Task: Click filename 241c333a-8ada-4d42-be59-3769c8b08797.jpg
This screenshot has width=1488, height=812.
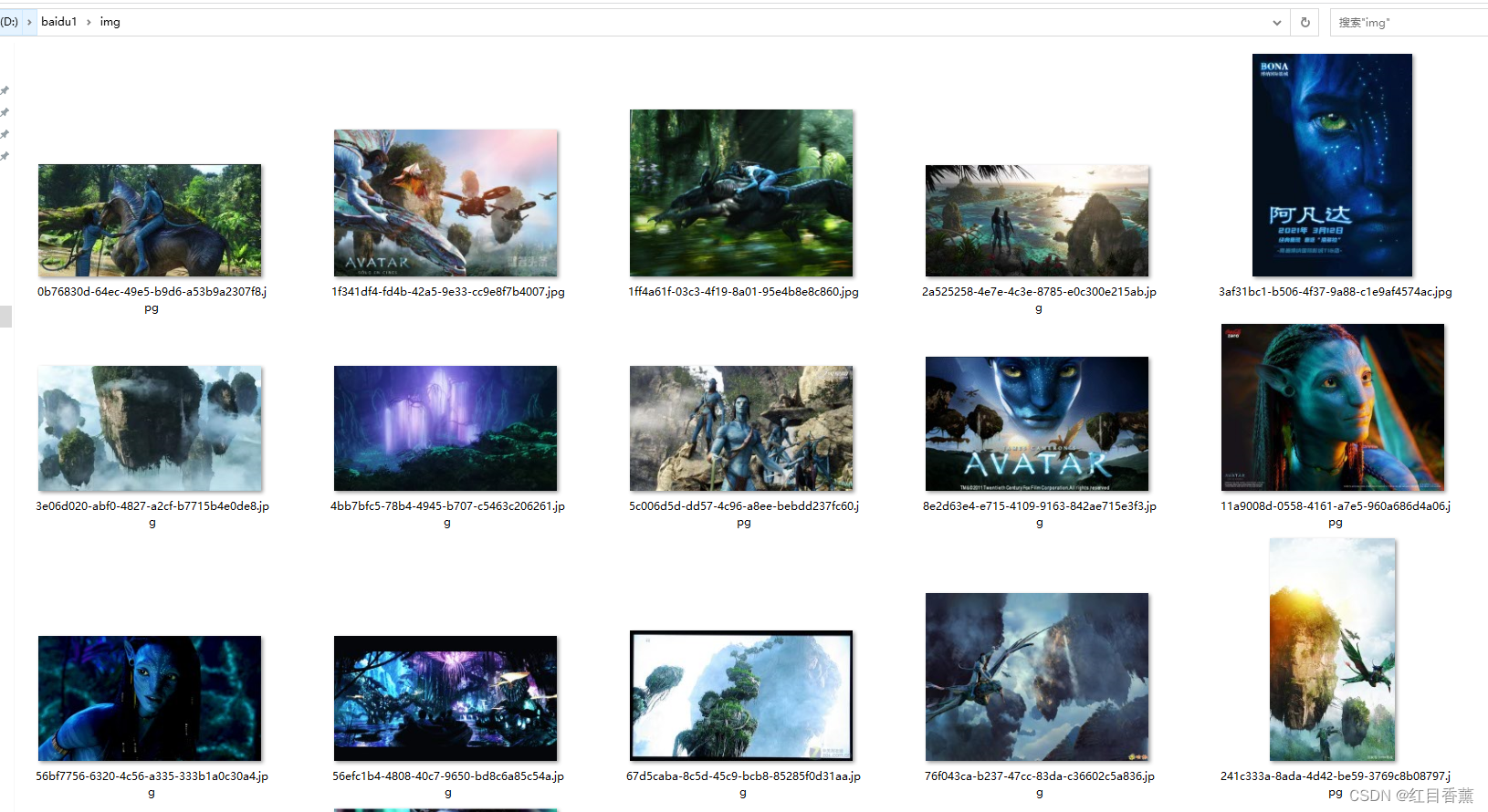Action: [1335, 784]
